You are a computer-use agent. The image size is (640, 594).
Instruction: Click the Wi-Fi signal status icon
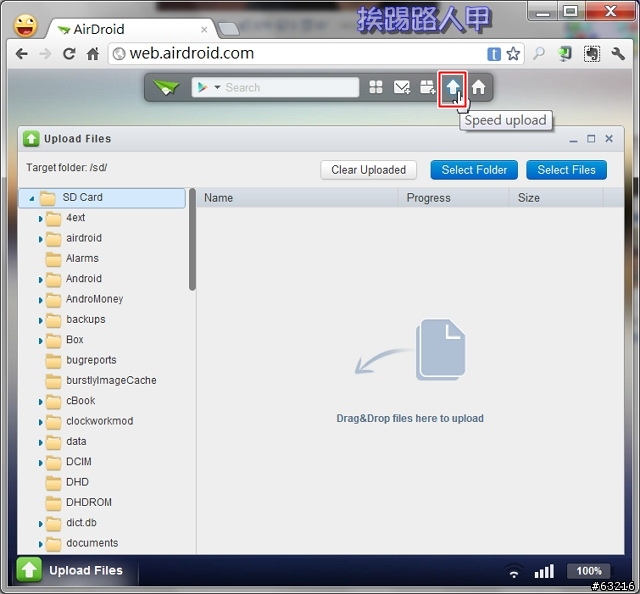coord(514,571)
